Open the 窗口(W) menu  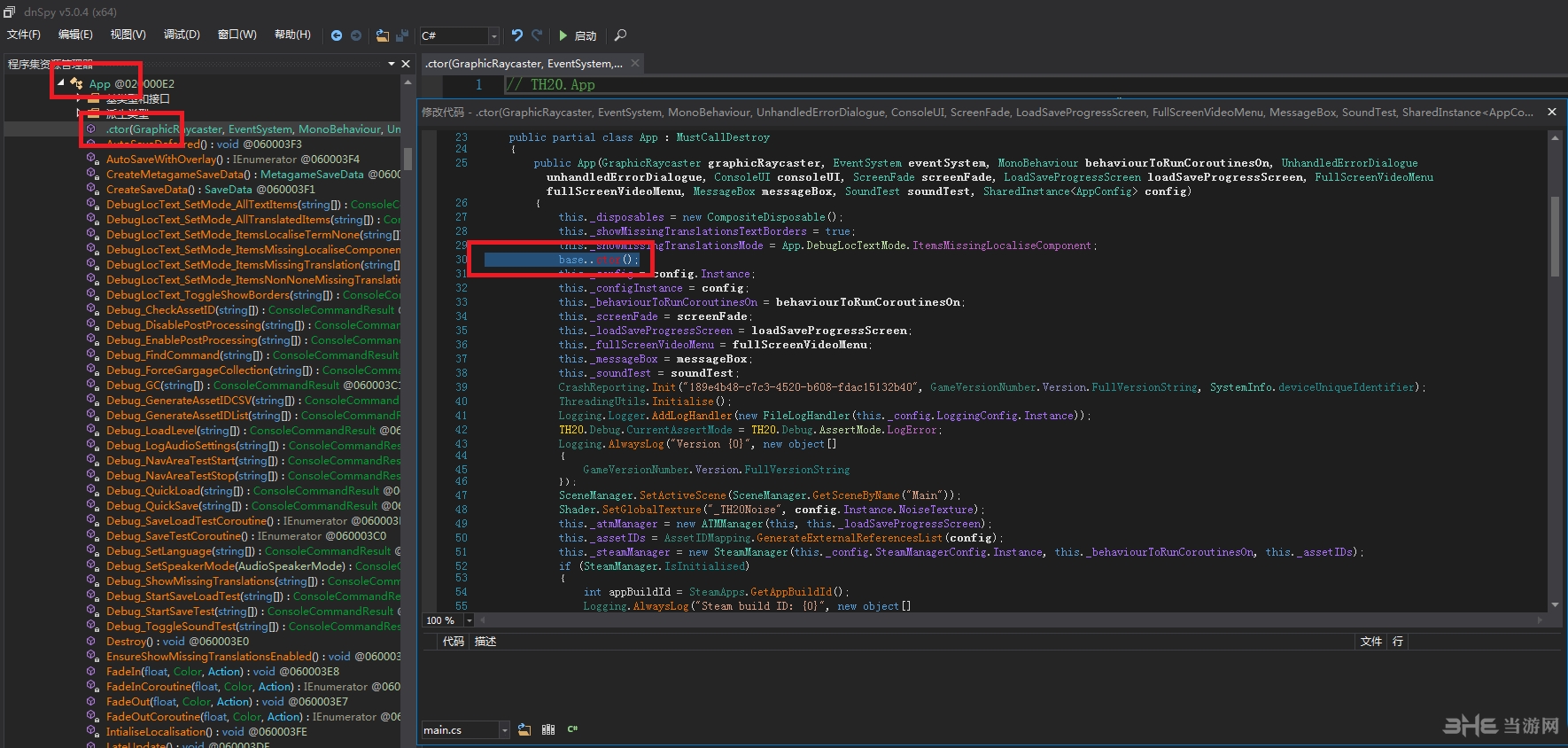(x=237, y=35)
